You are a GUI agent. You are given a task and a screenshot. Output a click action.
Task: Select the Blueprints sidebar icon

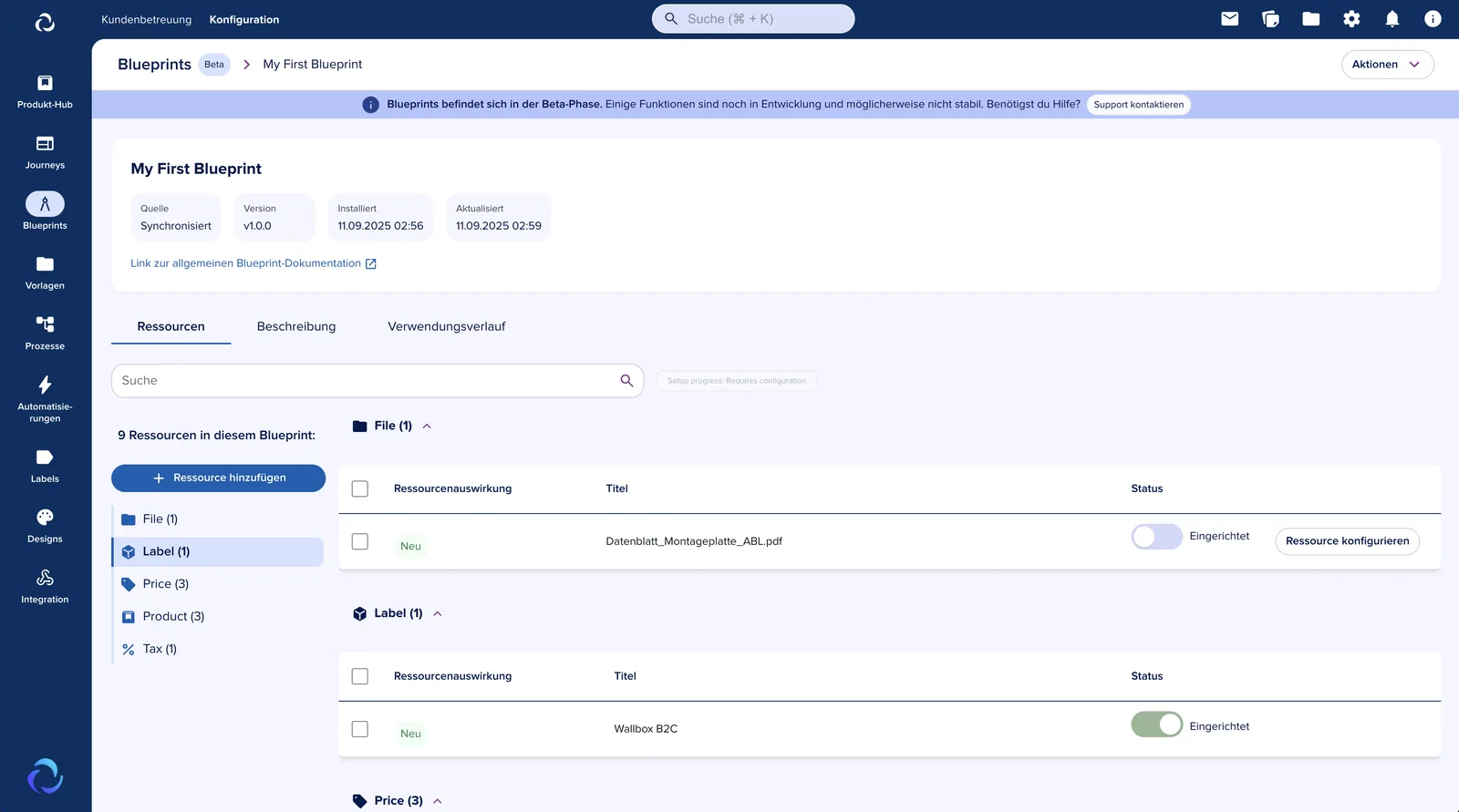click(45, 204)
